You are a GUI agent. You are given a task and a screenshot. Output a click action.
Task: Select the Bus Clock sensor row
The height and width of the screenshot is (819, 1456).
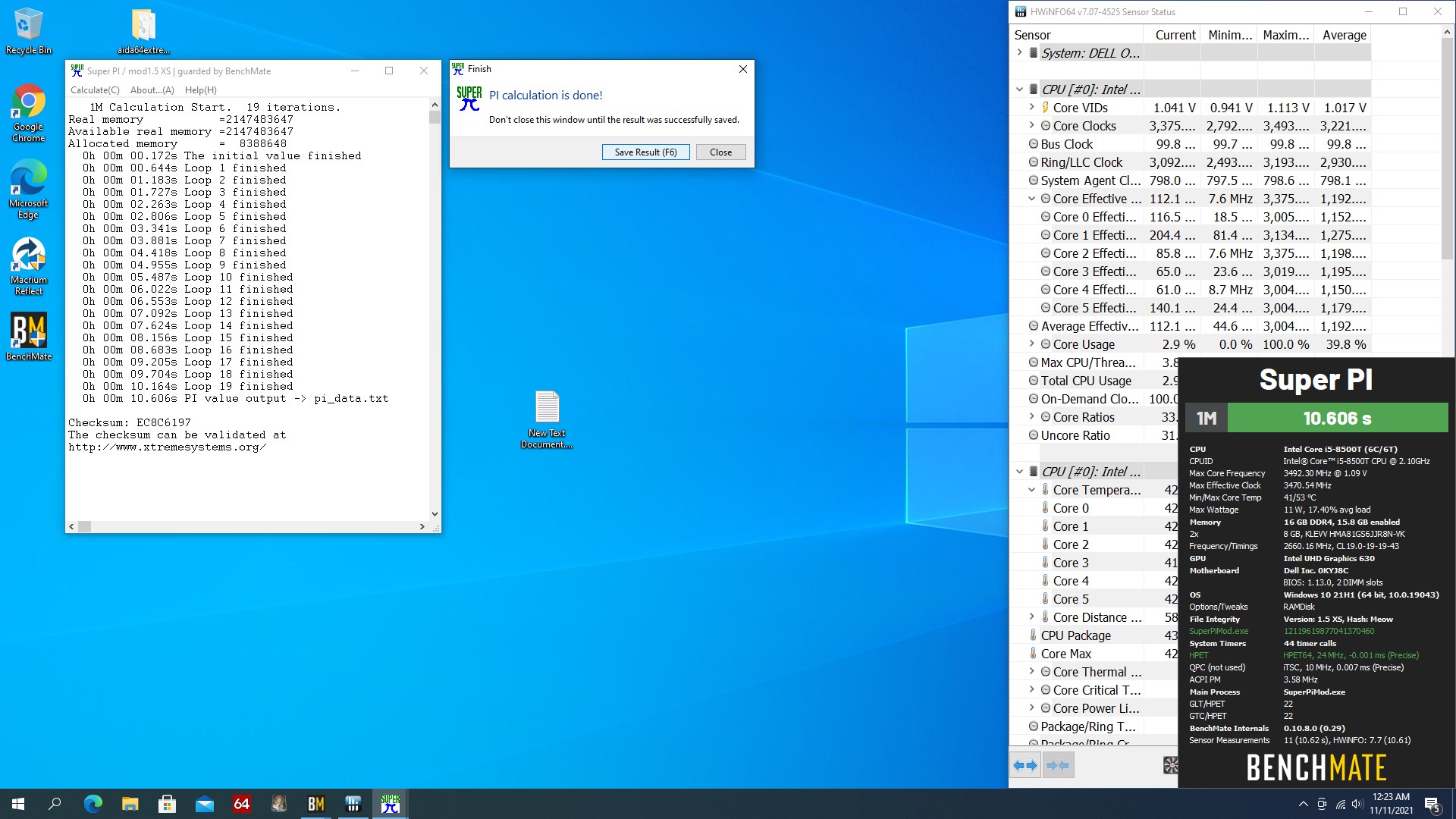pos(1190,144)
